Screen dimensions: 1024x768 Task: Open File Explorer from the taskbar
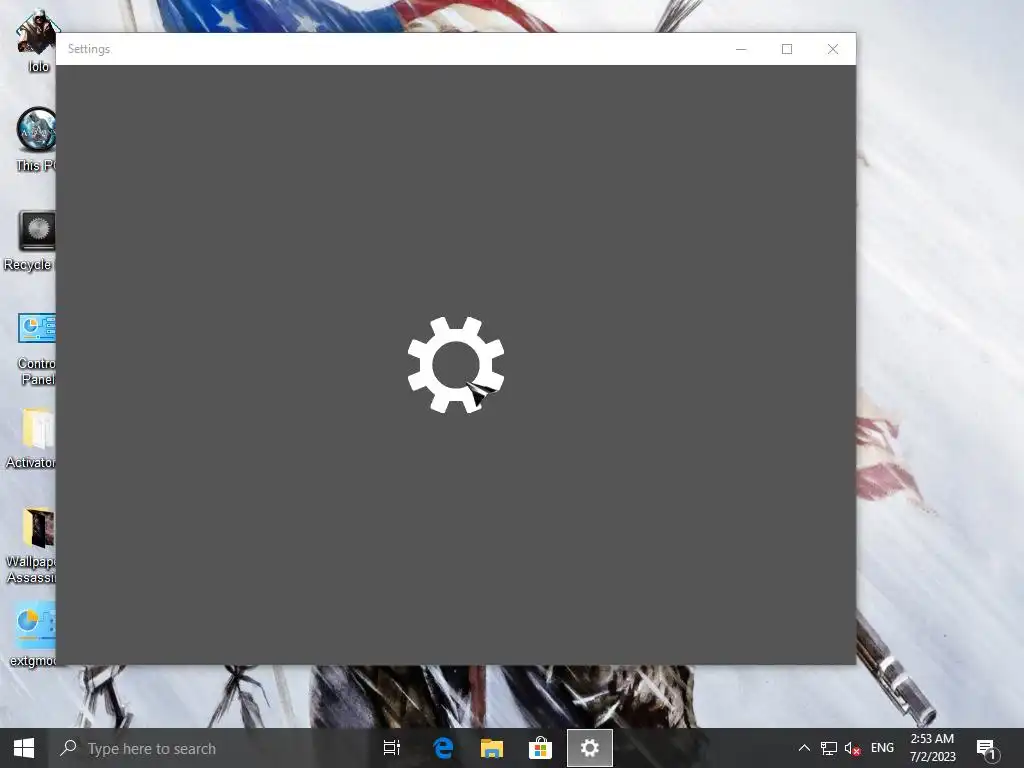click(492, 748)
